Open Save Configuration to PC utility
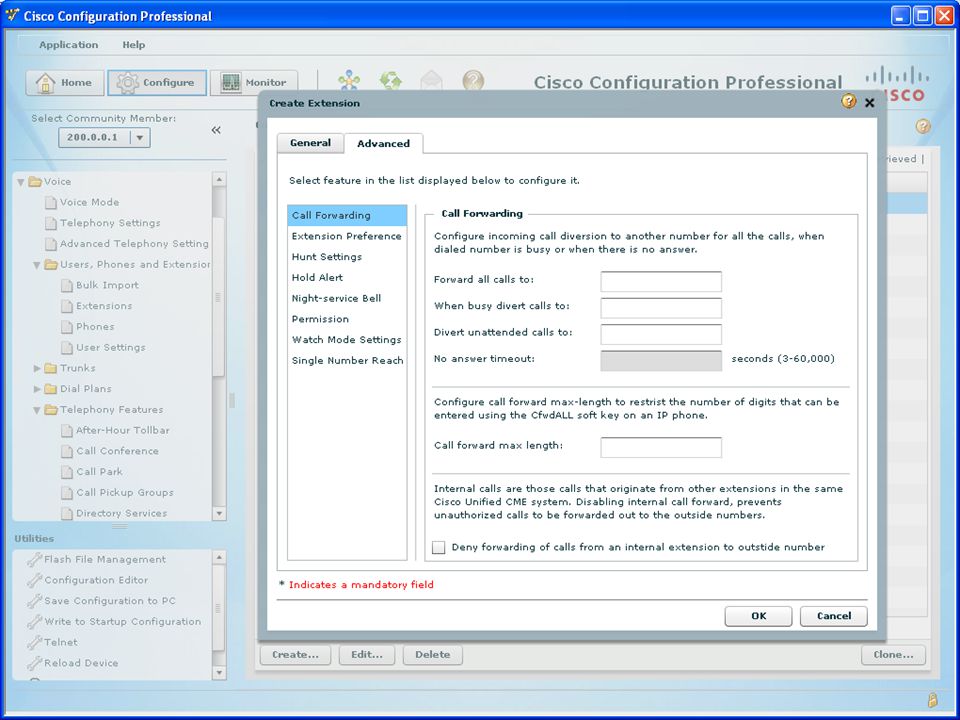The image size is (960, 720). 110,601
